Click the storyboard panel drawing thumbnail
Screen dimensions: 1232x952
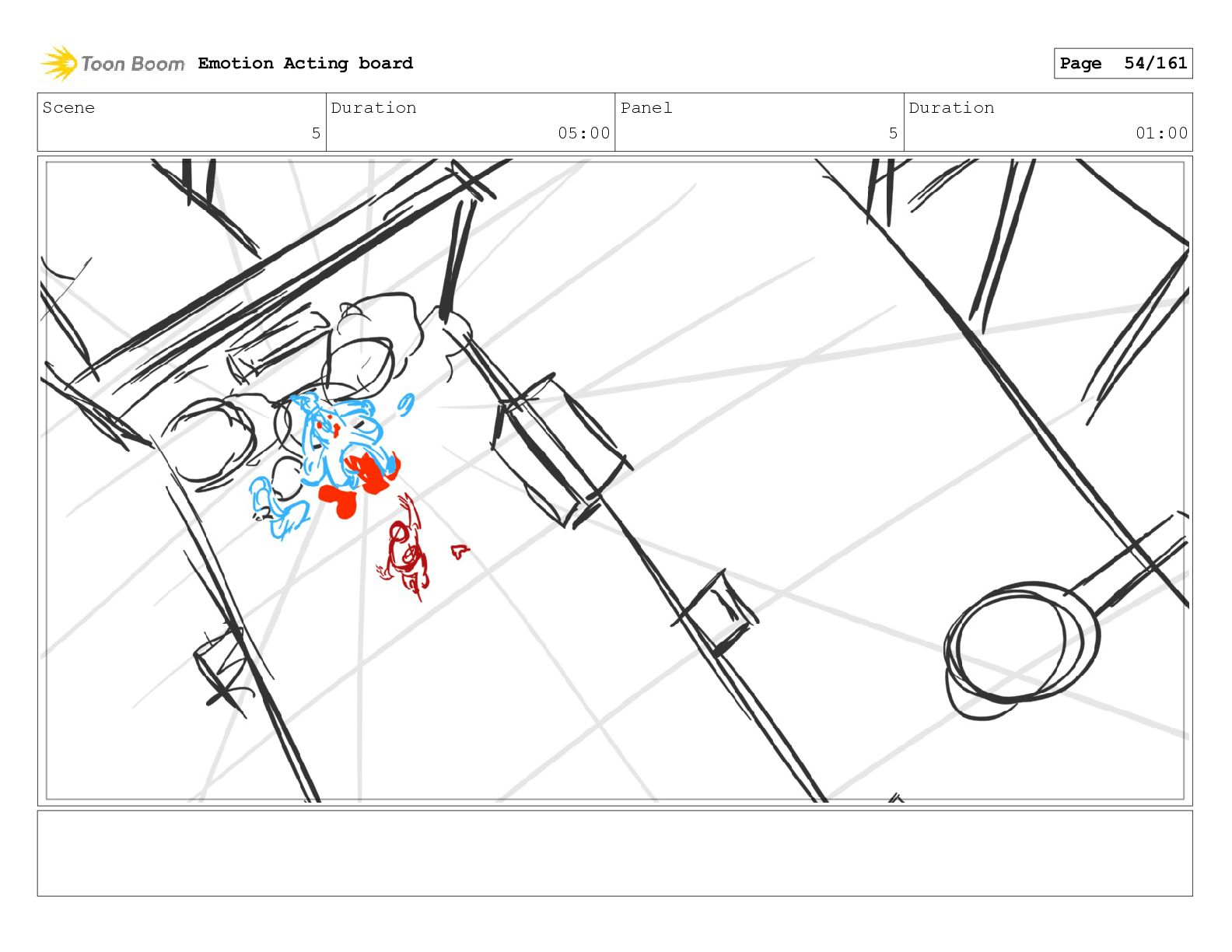[x=614, y=481]
